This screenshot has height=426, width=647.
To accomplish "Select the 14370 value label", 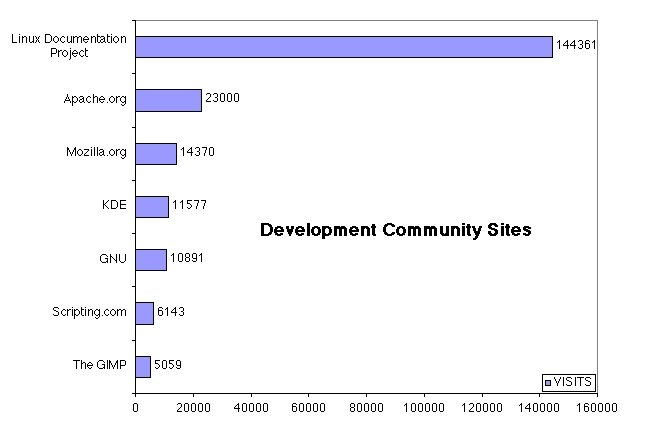I will (x=197, y=152).
